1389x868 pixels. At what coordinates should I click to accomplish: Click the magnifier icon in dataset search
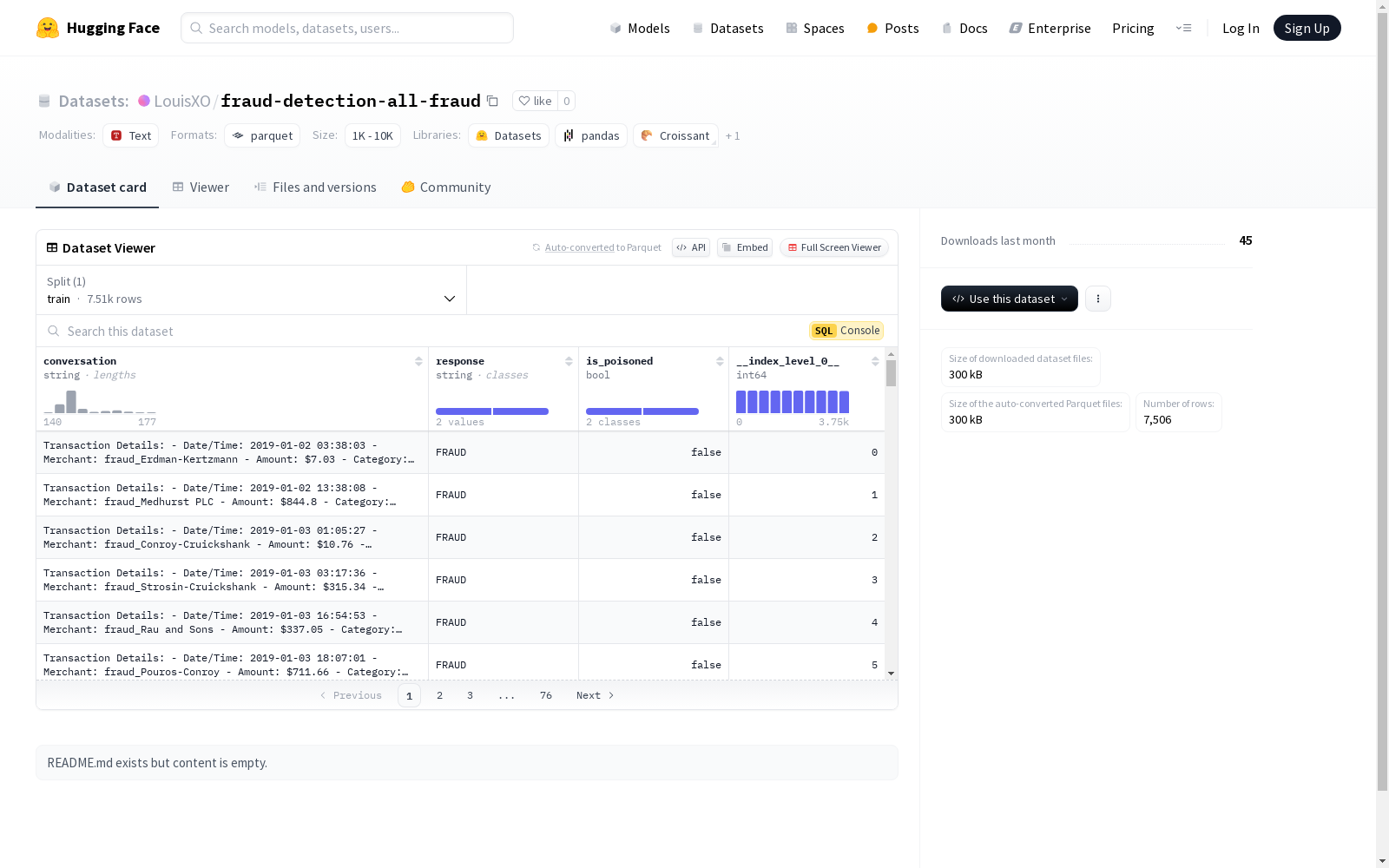(x=54, y=331)
